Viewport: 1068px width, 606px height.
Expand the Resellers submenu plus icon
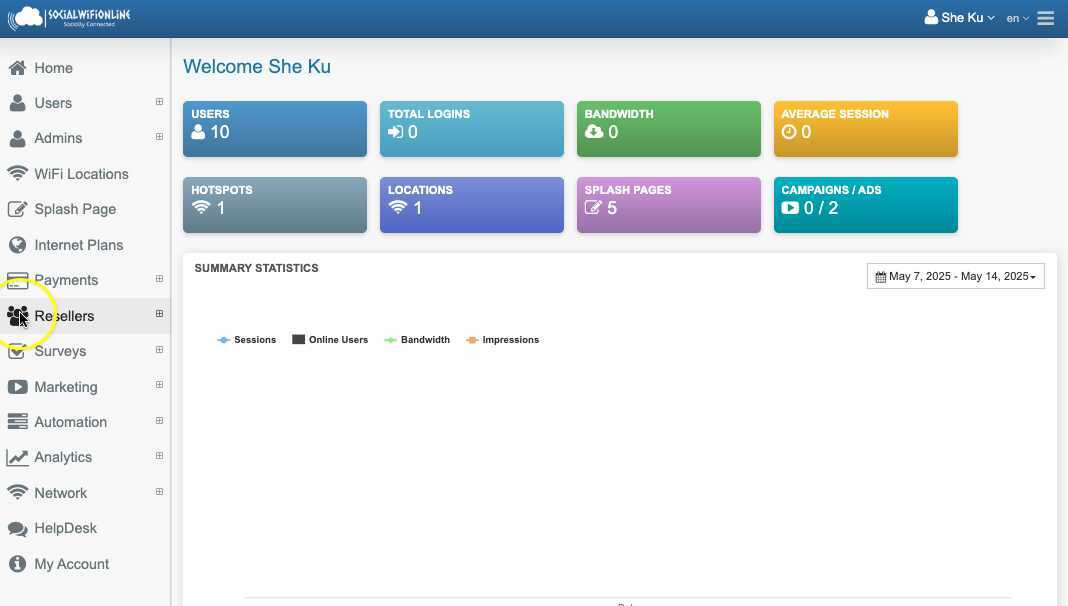(x=159, y=314)
